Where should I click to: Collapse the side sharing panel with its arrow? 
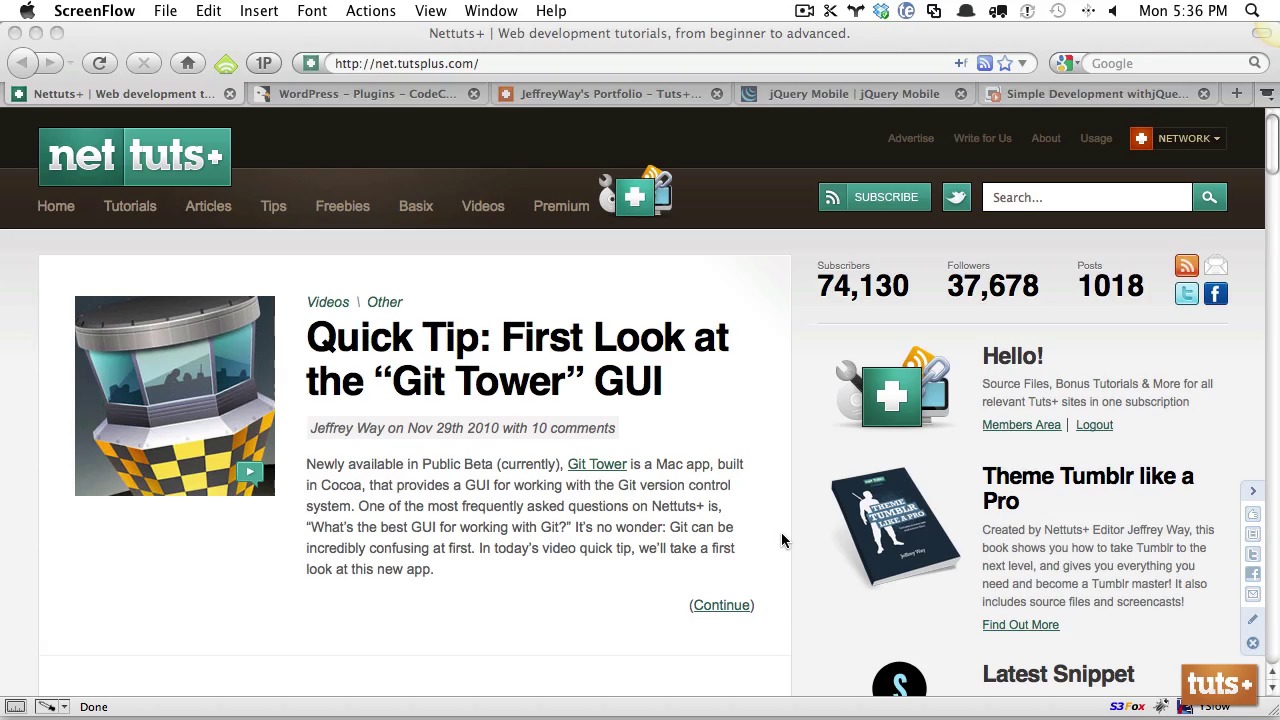point(1253,491)
